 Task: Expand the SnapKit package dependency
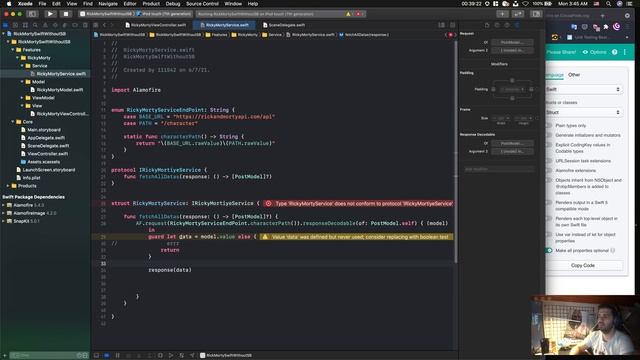[x=4, y=221]
